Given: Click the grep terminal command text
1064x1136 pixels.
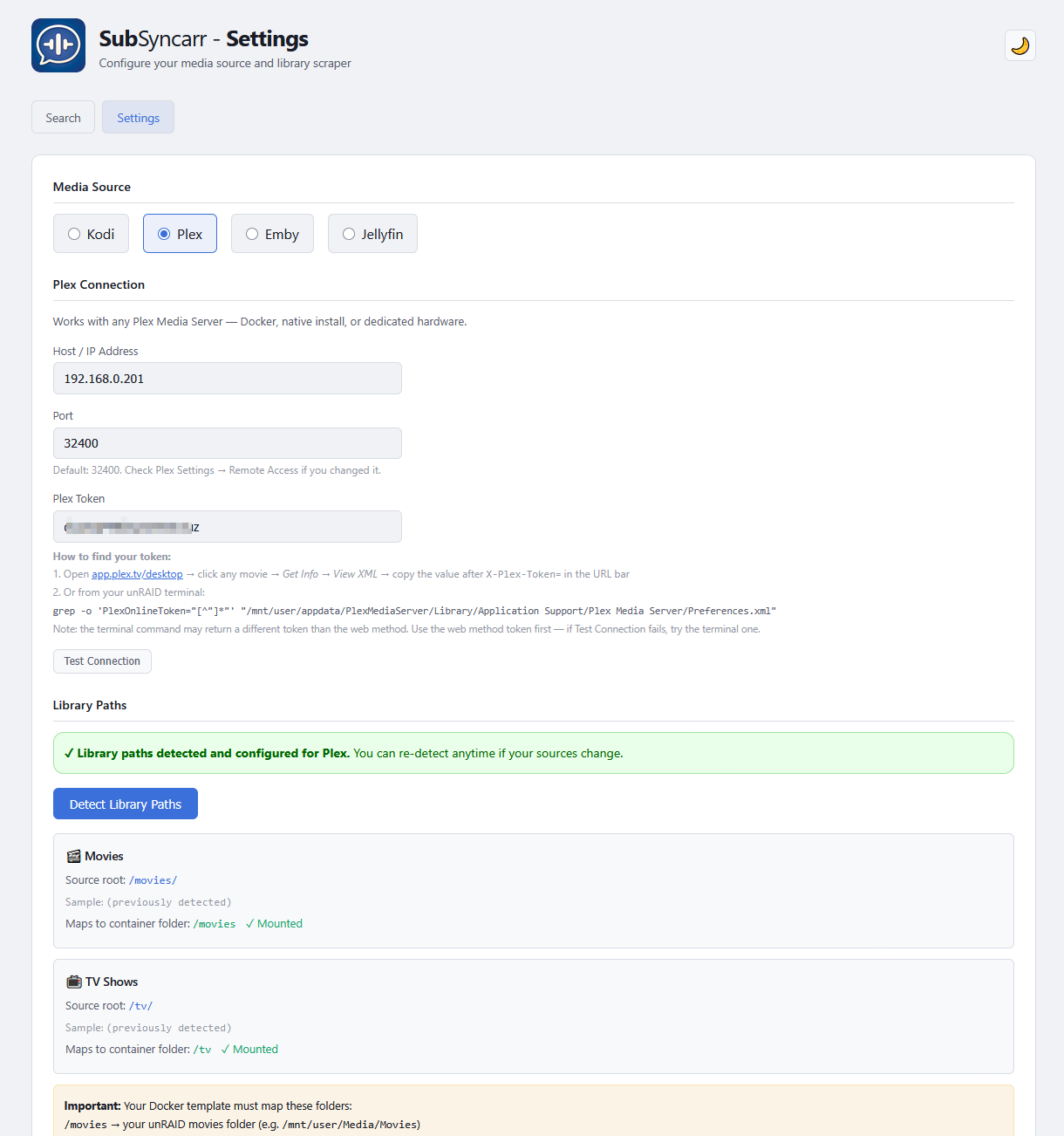Looking at the screenshot, I should click(x=414, y=611).
